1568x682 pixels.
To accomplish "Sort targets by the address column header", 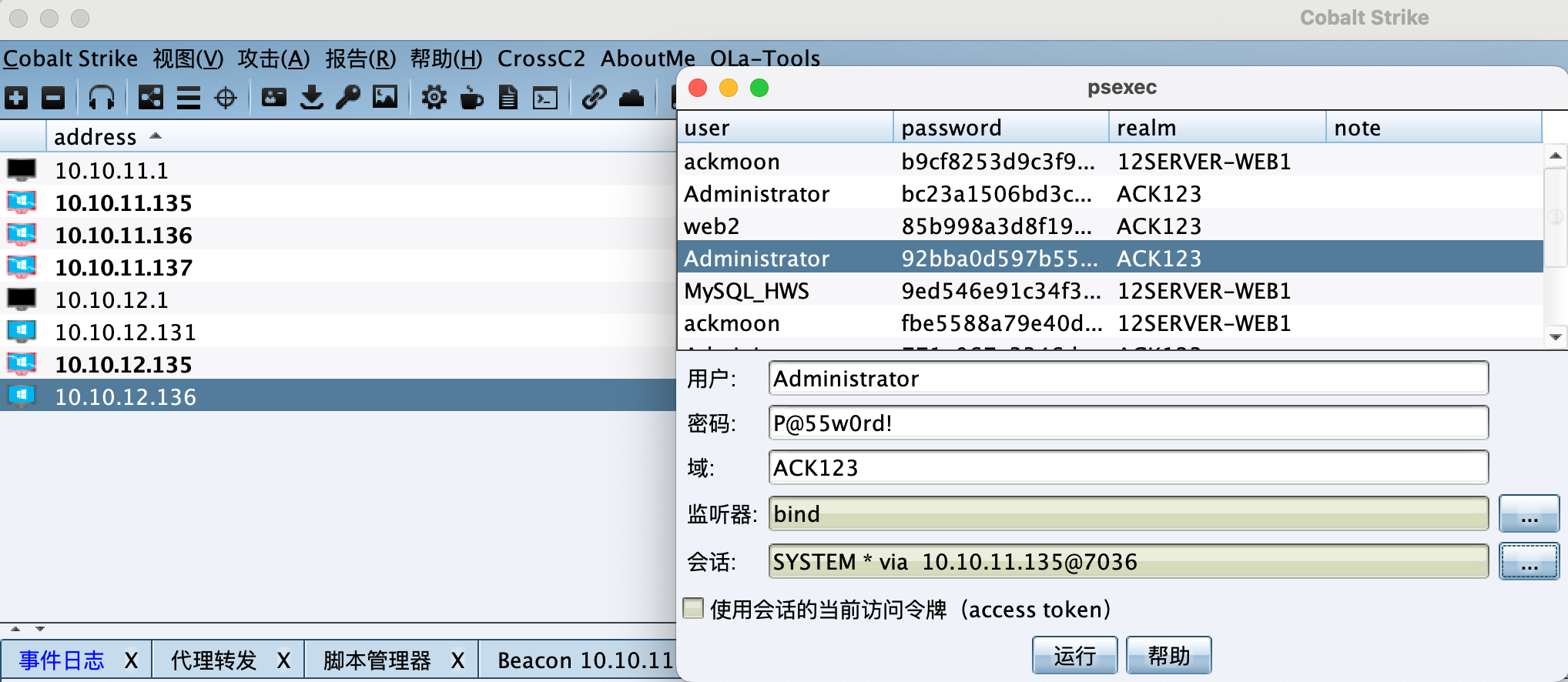I will (95, 137).
